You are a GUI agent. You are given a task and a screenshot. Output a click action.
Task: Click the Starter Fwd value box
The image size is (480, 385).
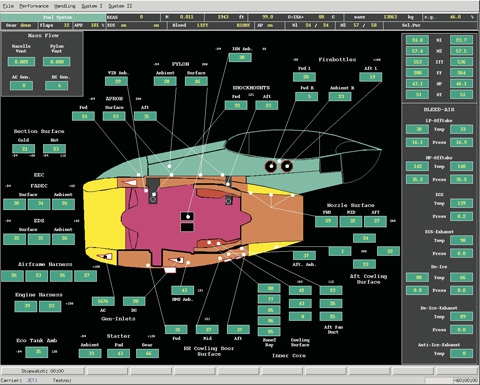click(119, 353)
